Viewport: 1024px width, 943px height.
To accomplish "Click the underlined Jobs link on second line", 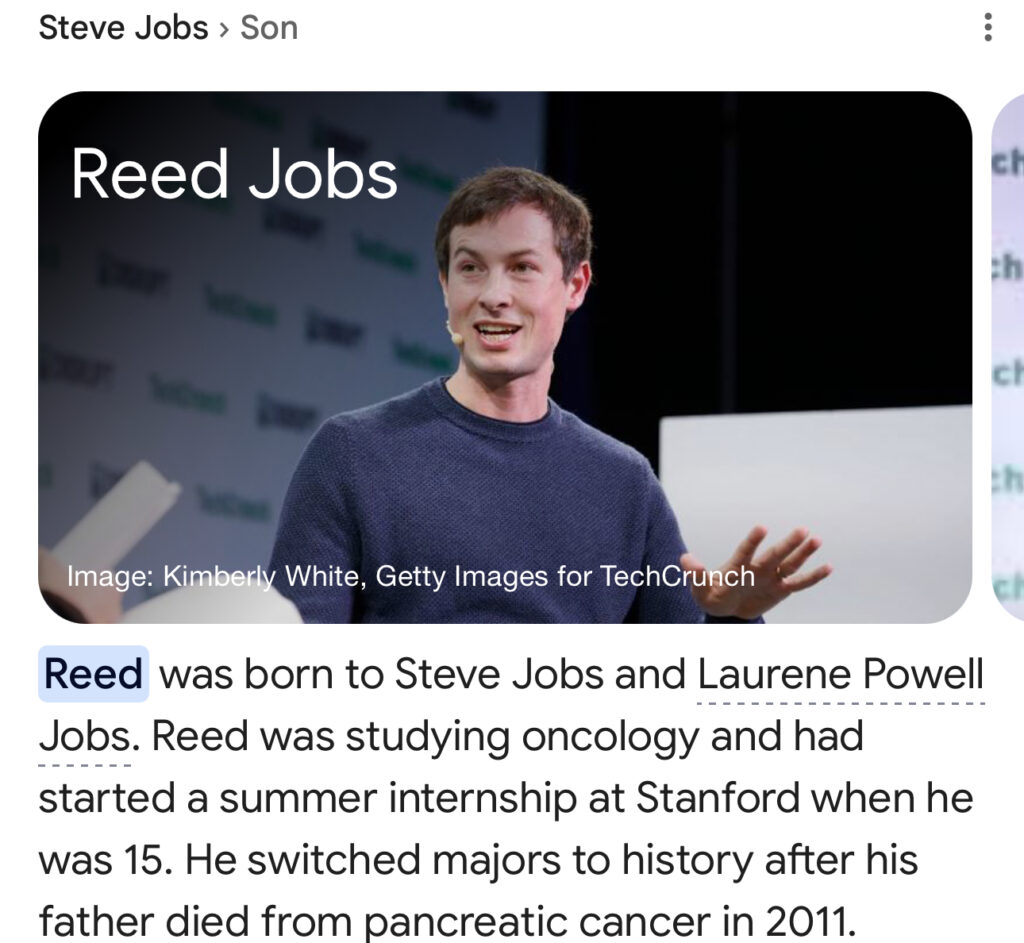I will click(84, 737).
